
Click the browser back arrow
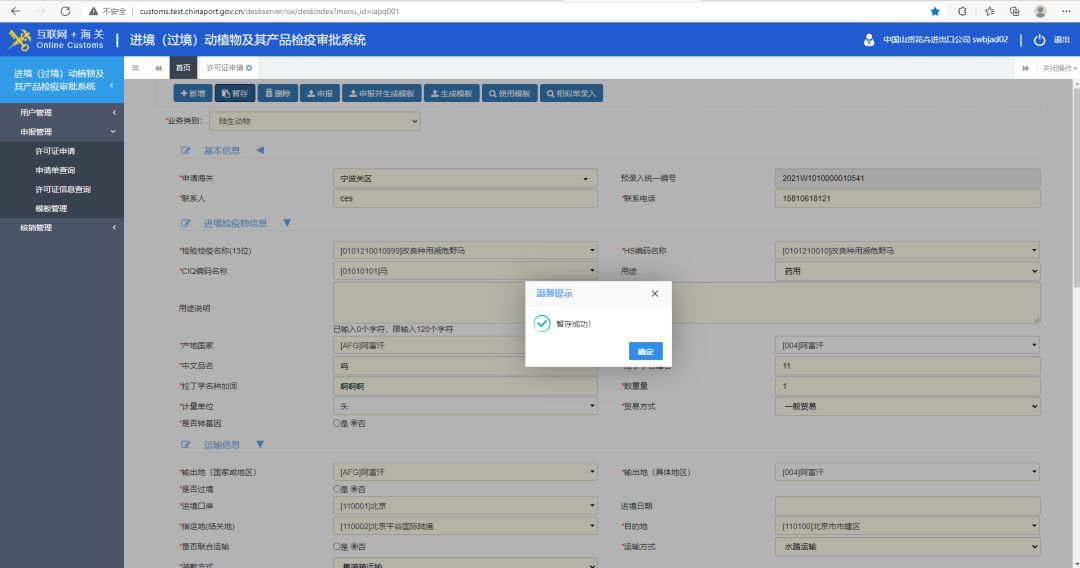point(16,11)
